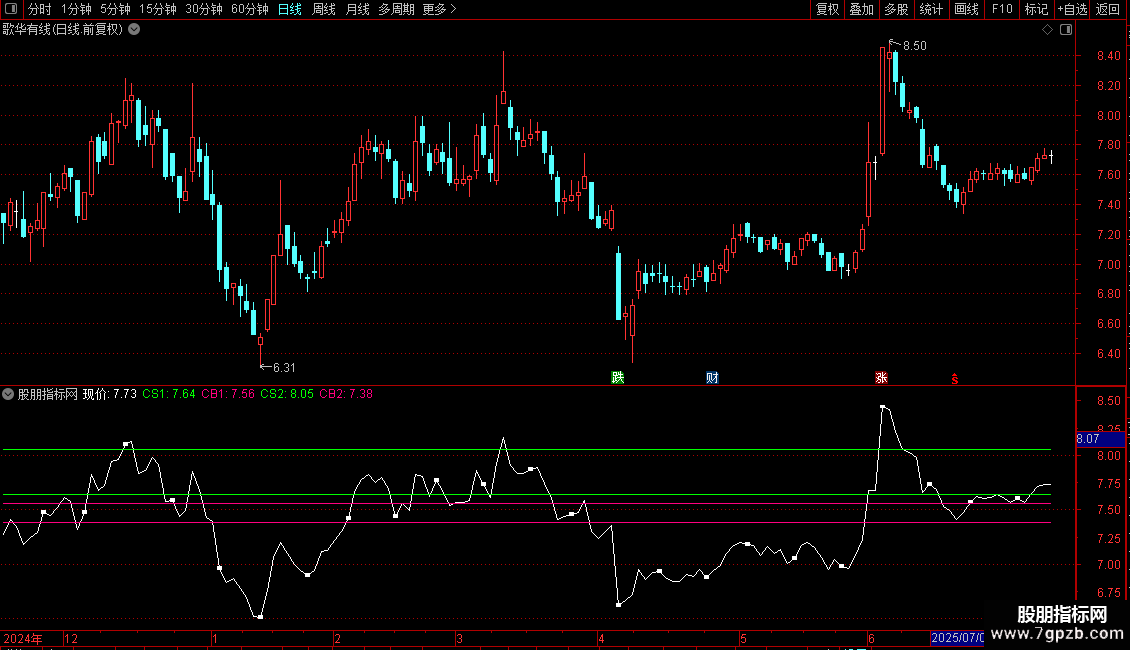Click the 标记 mark button
This screenshot has height=650, width=1130.
click(1036, 9)
